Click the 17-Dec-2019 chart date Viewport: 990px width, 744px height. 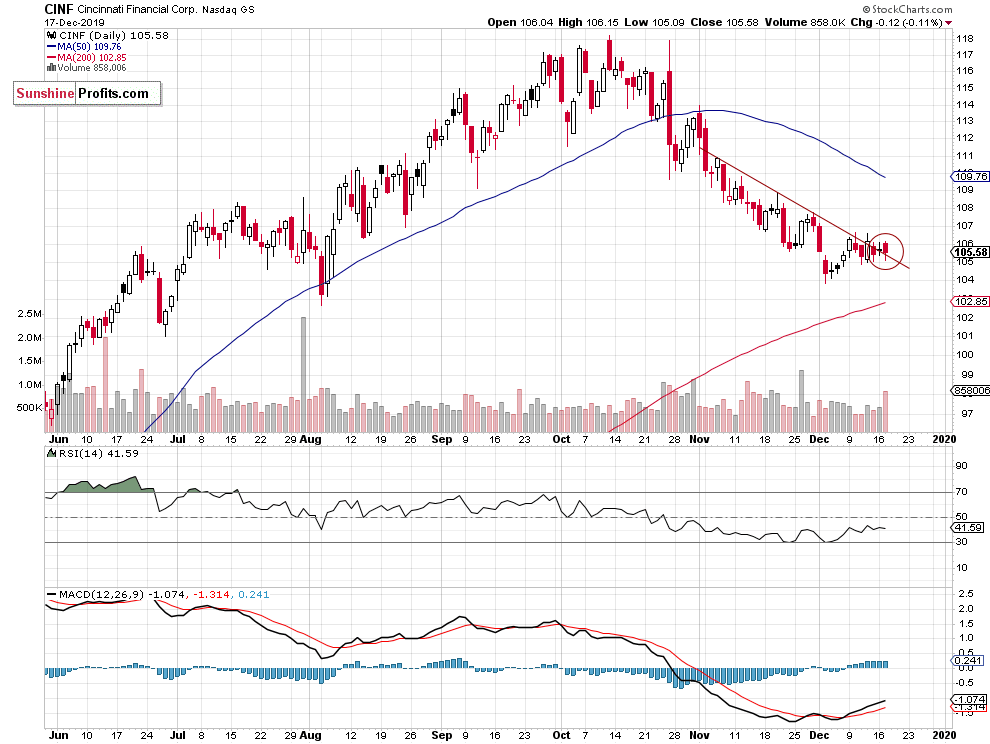[75, 23]
